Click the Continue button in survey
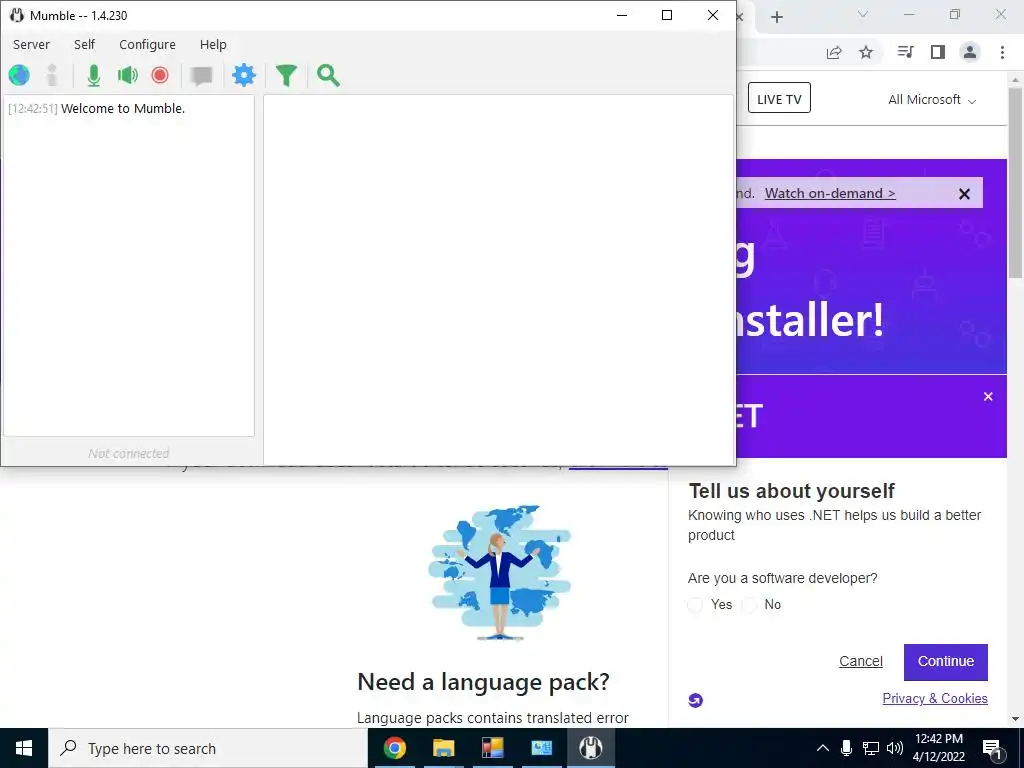 [946, 662]
